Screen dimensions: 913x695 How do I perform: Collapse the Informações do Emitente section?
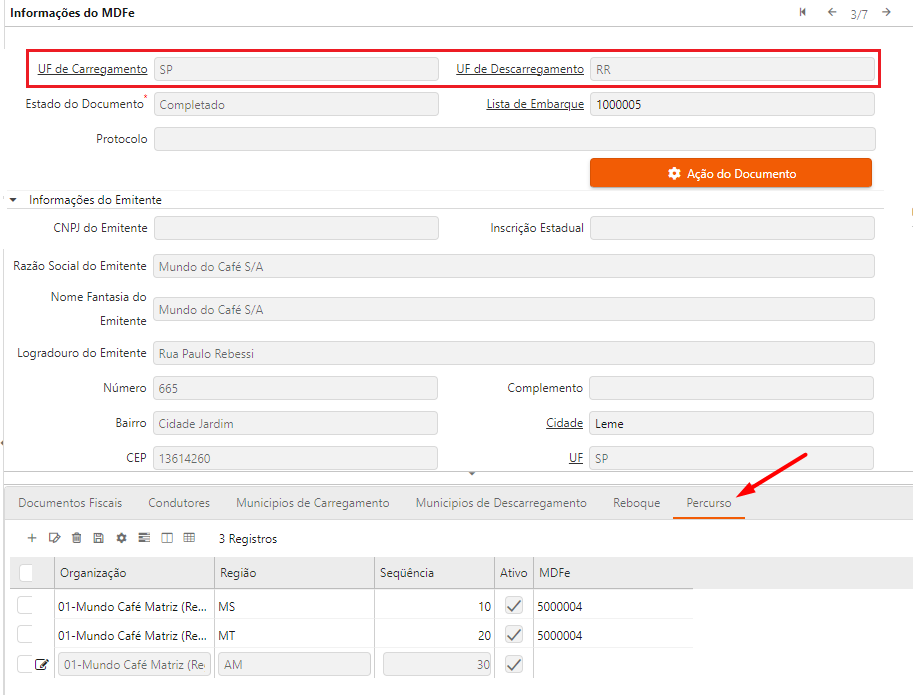[x=14, y=200]
